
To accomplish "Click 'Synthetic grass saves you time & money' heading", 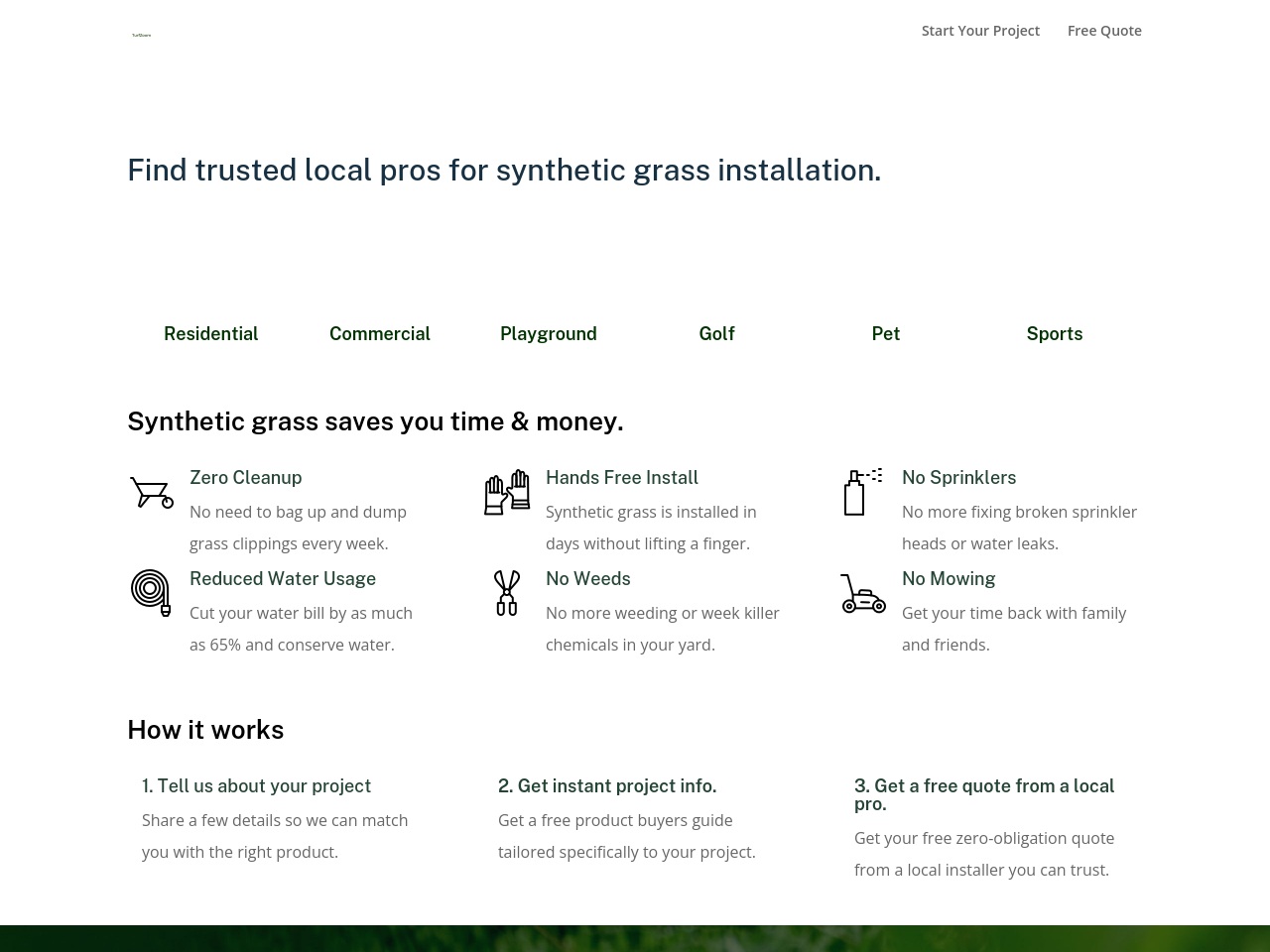I will pos(375,421).
